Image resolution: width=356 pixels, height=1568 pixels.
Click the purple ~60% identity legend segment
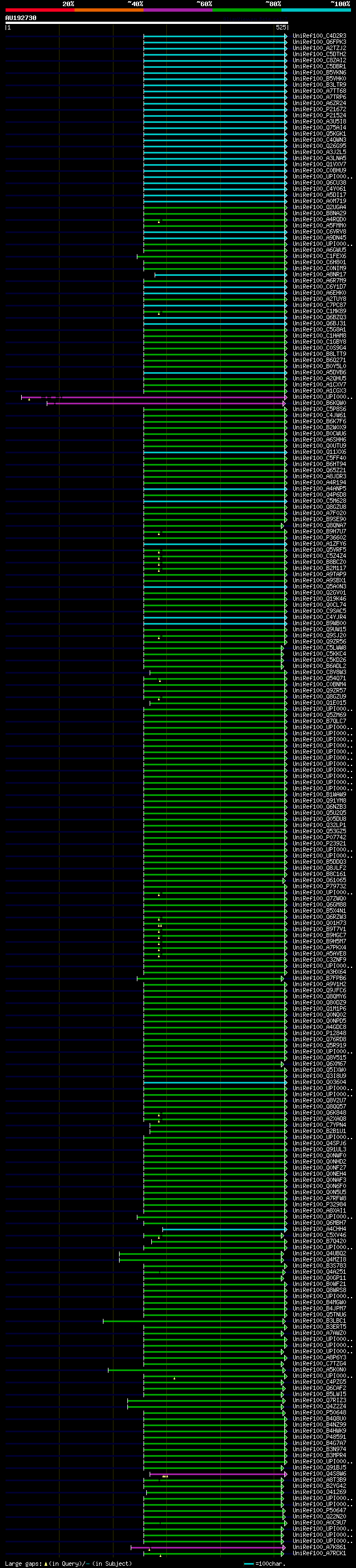(x=179, y=10)
